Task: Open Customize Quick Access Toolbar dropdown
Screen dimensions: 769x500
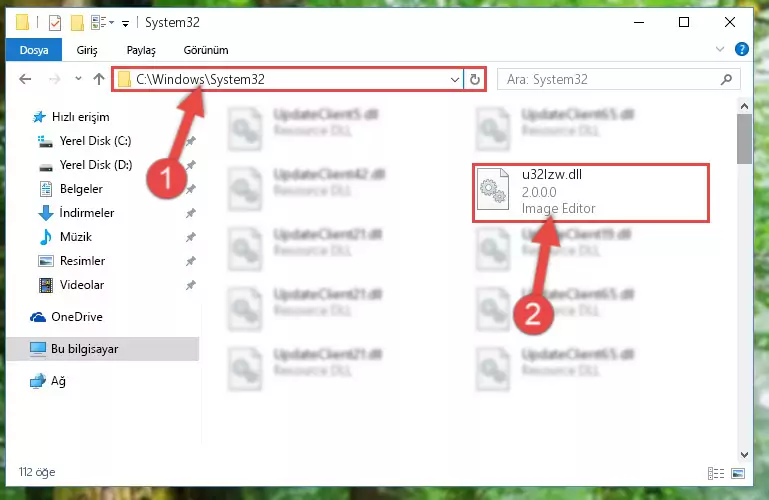Action: (x=126, y=23)
